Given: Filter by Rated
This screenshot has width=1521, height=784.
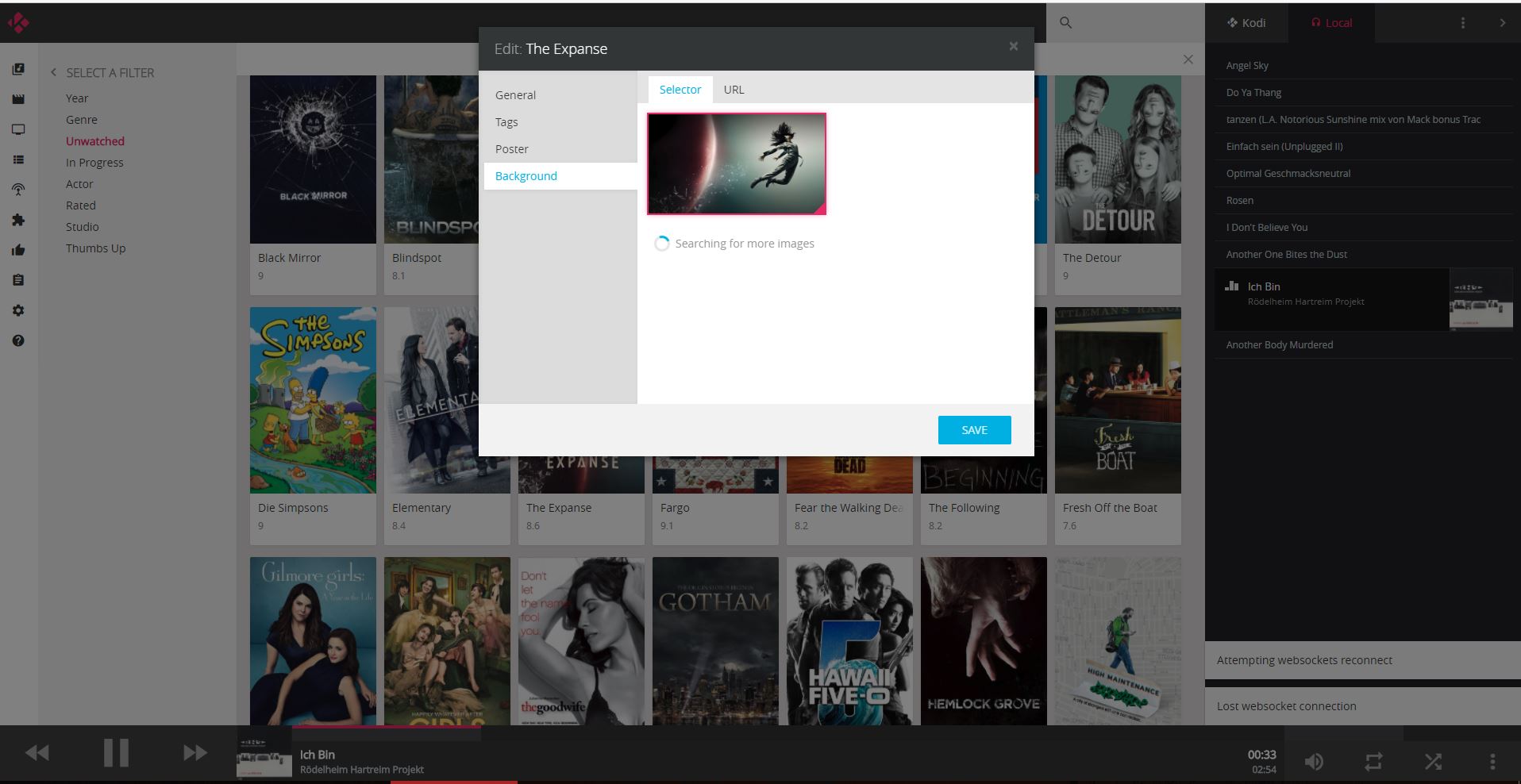Looking at the screenshot, I should (81, 206).
